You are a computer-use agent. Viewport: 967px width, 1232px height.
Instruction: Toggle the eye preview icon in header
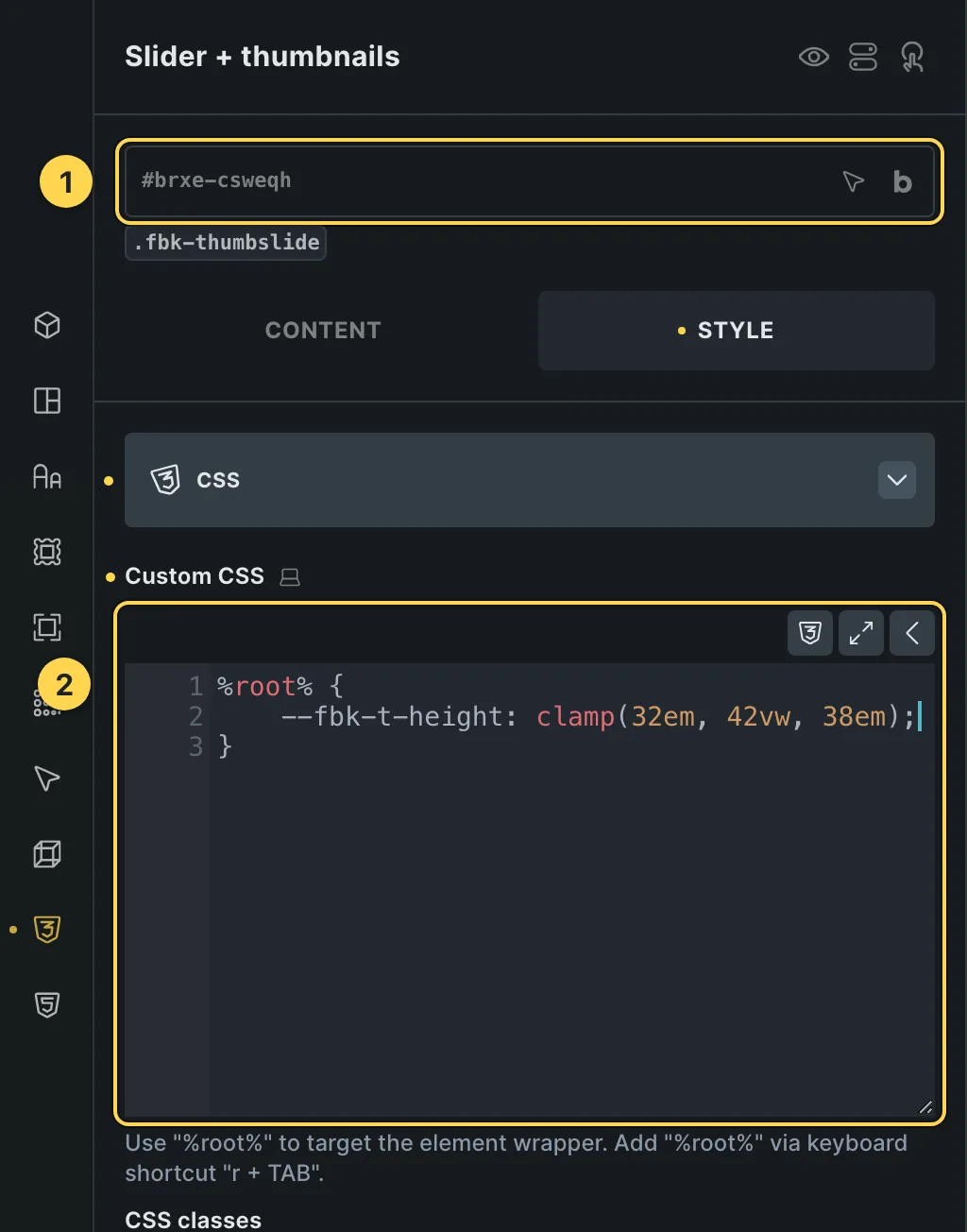tap(813, 57)
